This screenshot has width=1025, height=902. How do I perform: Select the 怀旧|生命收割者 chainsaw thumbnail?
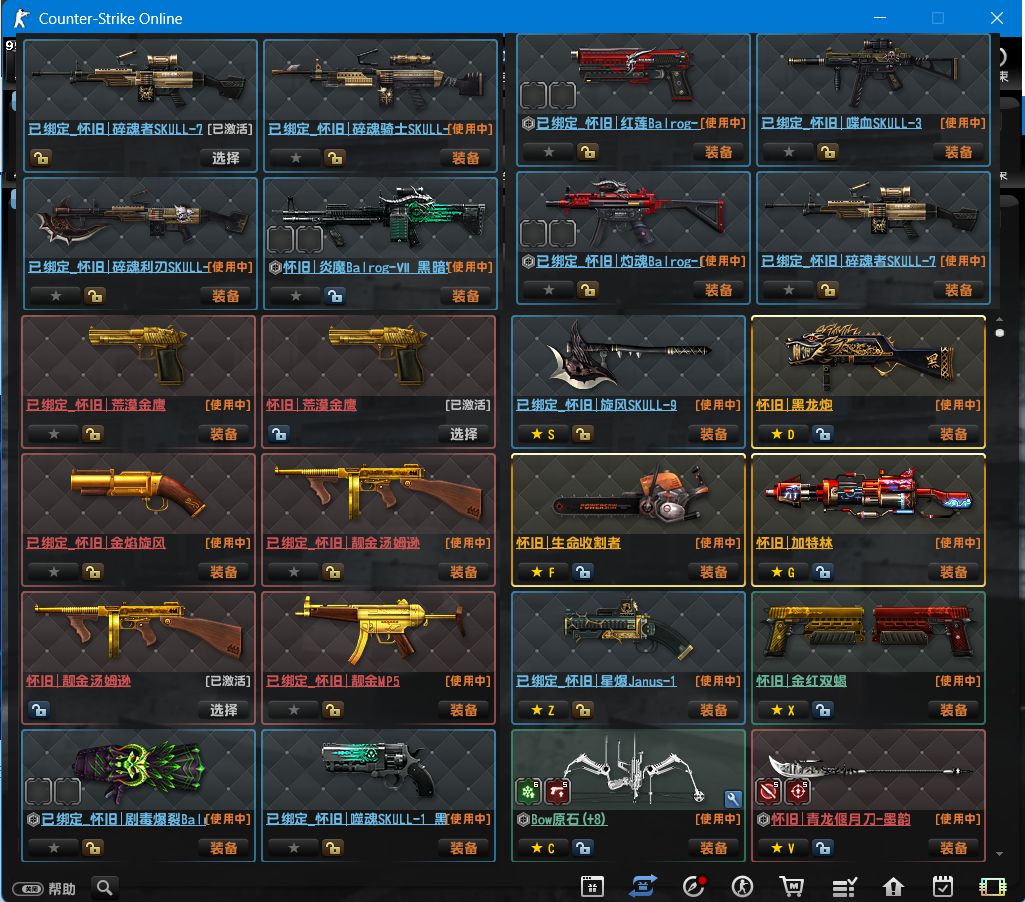628,494
